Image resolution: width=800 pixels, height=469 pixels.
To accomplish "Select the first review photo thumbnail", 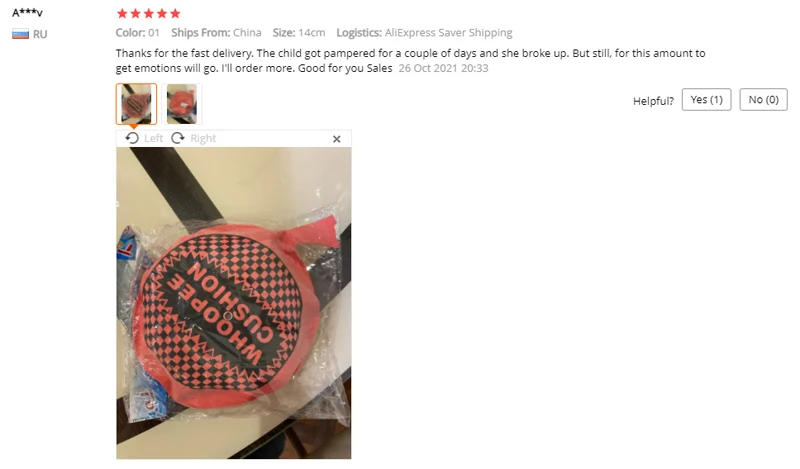I will [136, 104].
